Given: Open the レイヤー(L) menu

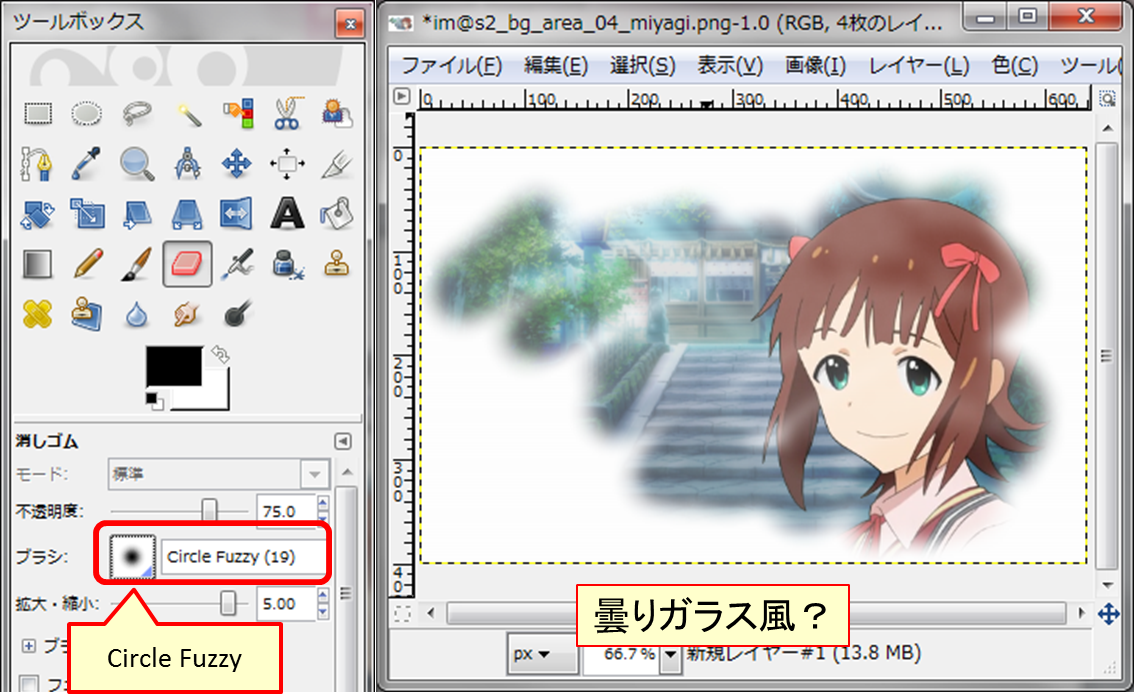Looking at the screenshot, I should (918, 66).
